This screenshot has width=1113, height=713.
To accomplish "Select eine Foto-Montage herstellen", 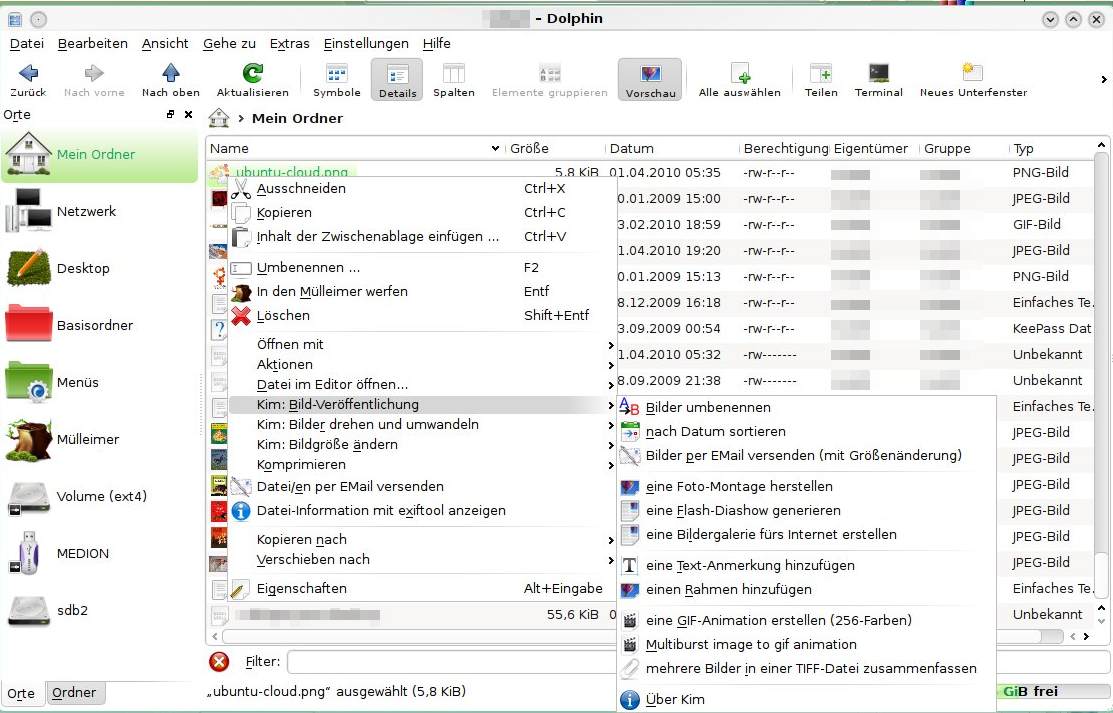I will (x=806, y=486).
